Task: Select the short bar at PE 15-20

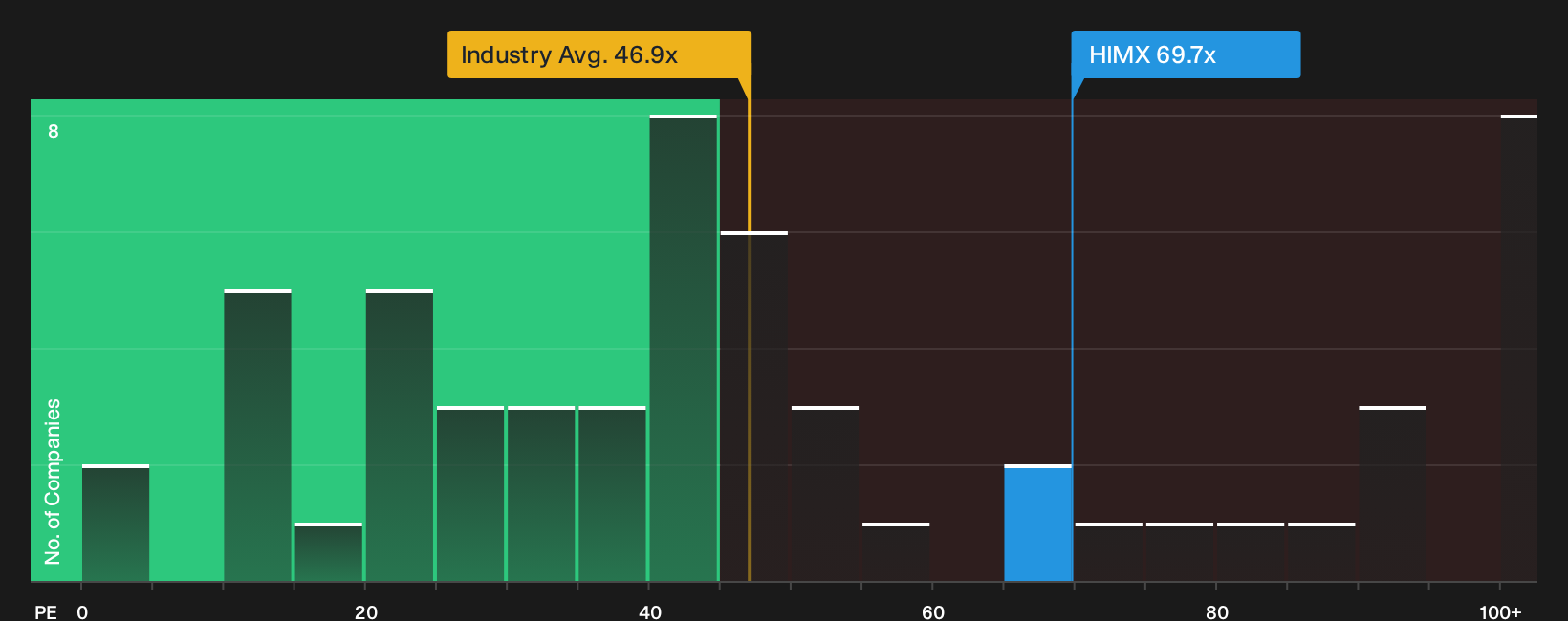Action: click(329, 552)
